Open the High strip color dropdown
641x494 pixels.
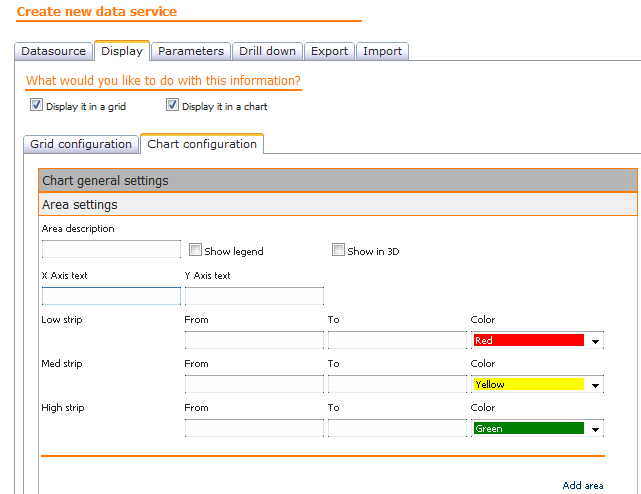pos(596,429)
